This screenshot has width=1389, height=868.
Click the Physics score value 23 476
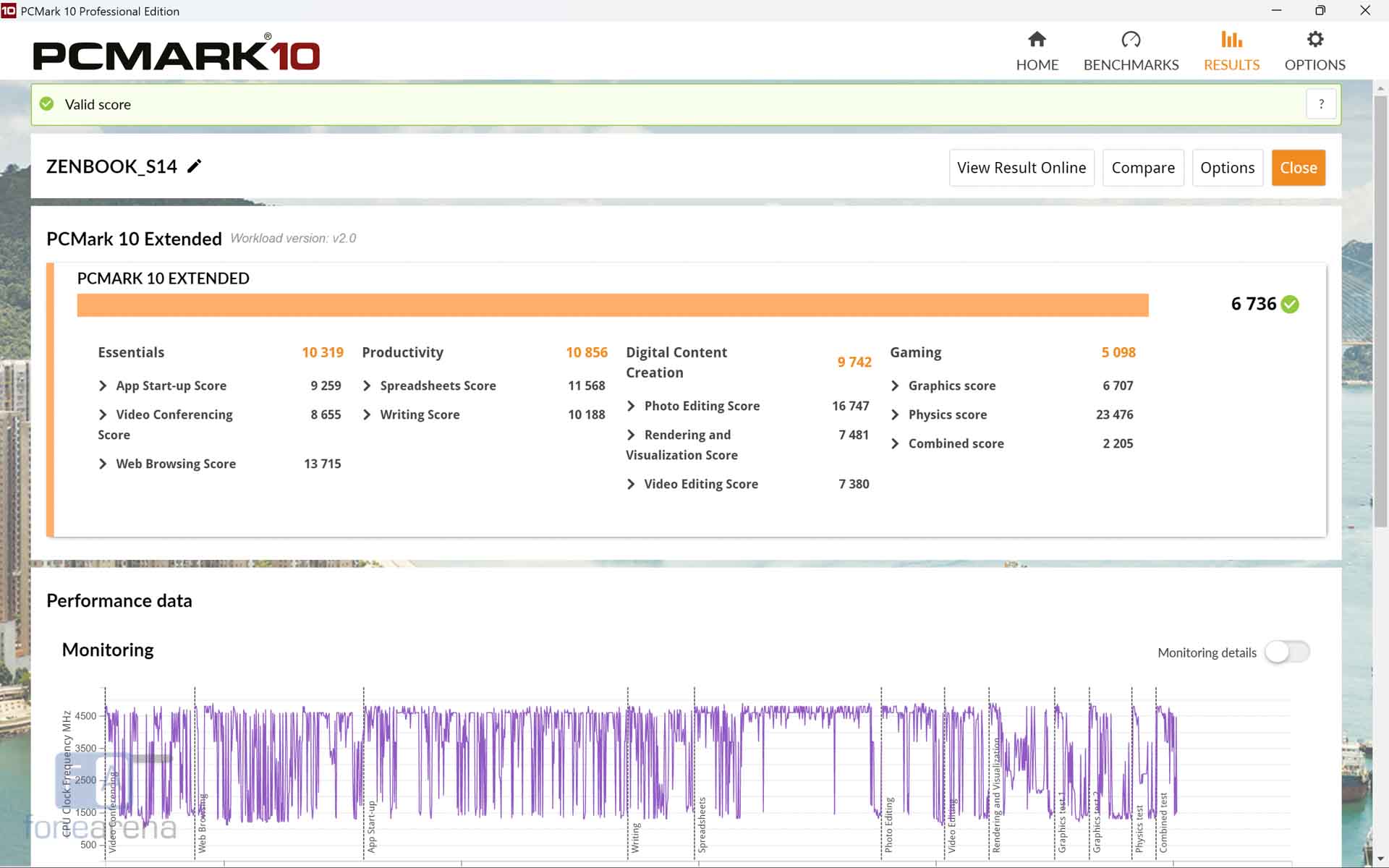coord(1114,414)
